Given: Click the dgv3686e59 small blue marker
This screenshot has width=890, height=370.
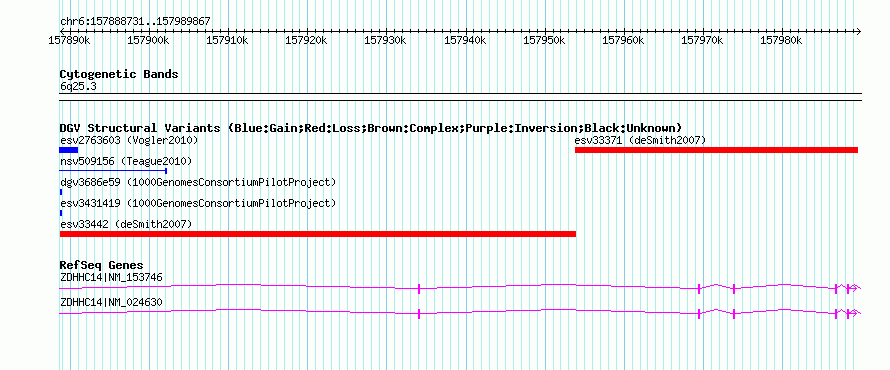Looking at the screenshot, I should pyautogui.click(x=61, y=192).
